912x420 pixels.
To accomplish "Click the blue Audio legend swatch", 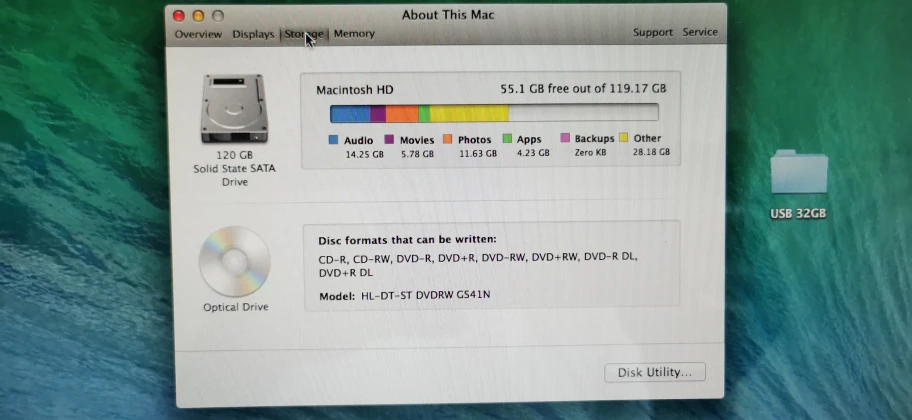I will [333, 139].
